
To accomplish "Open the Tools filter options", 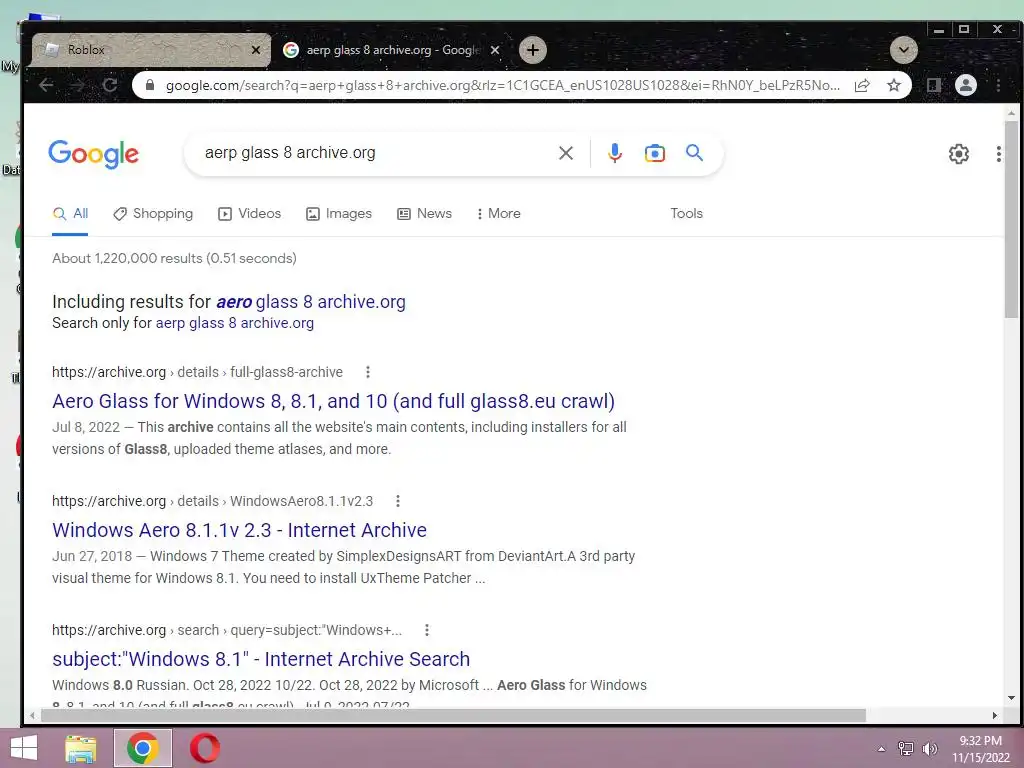I will pos(686,214).
